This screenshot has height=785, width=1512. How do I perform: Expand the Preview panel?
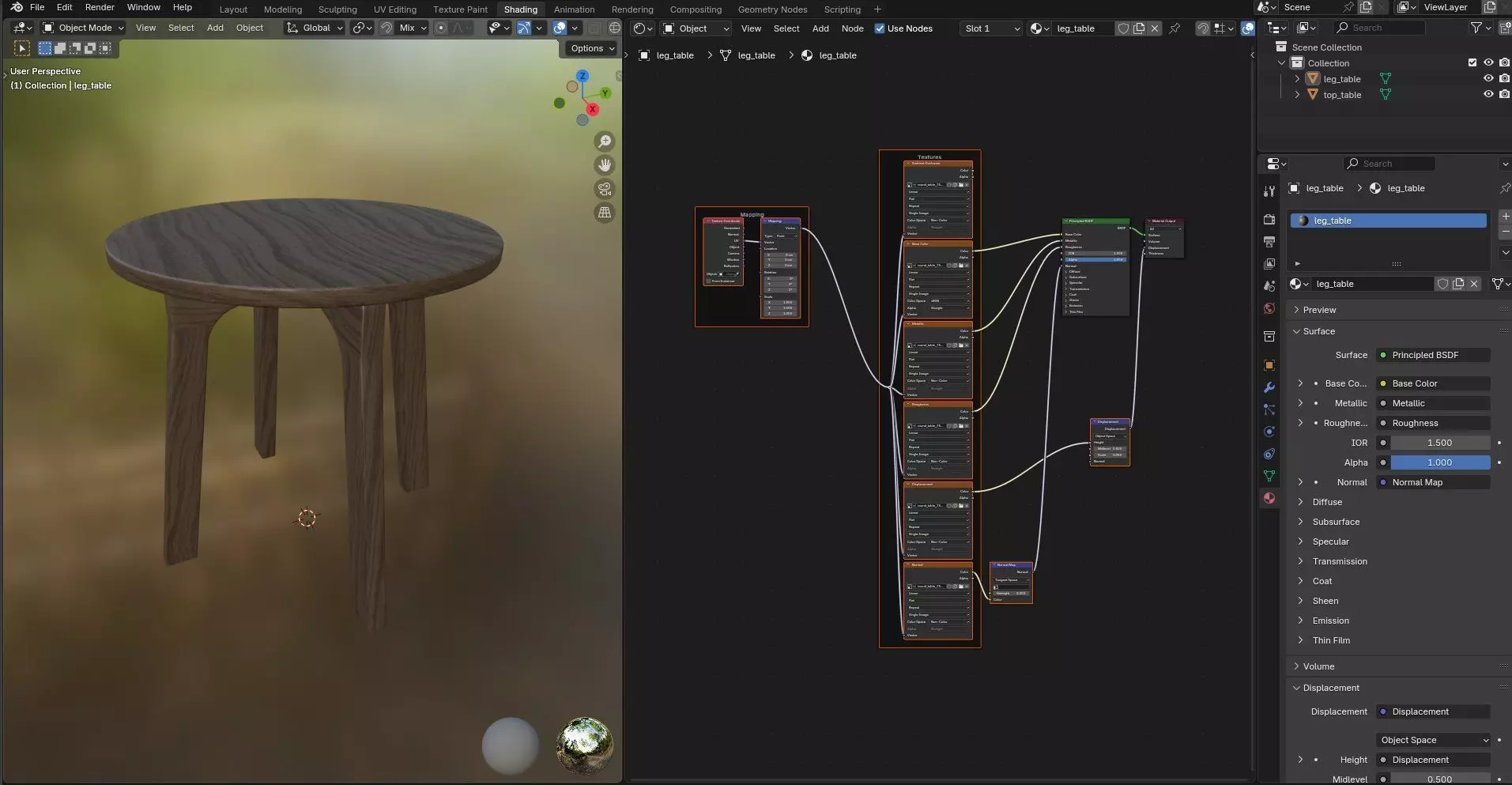pyautogui.click(x=1319, y=310)
